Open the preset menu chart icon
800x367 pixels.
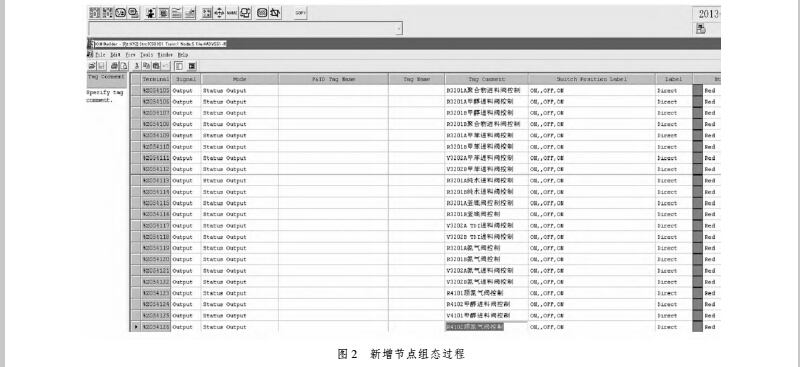pyautogui.click(x=189, y=13)
